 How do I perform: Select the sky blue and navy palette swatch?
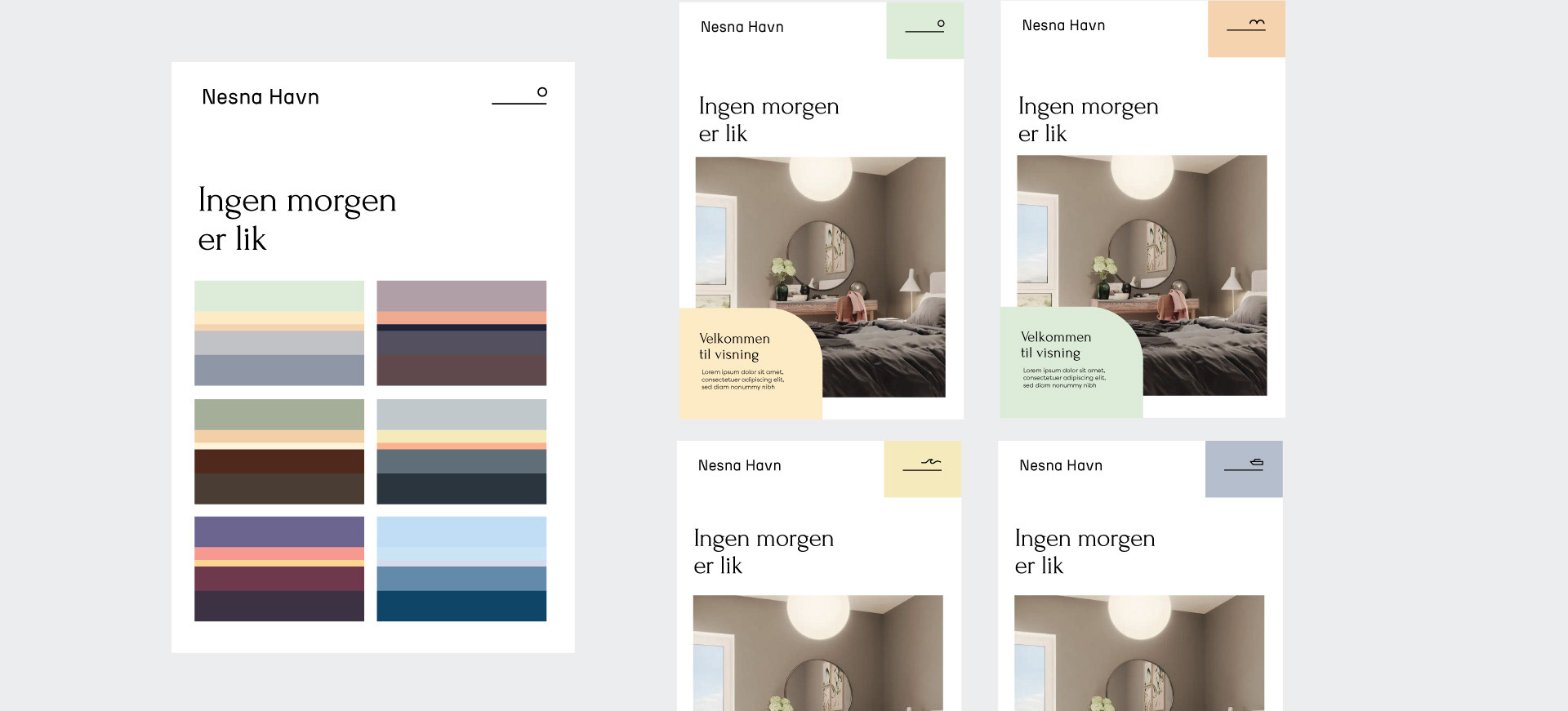(461, 569)
